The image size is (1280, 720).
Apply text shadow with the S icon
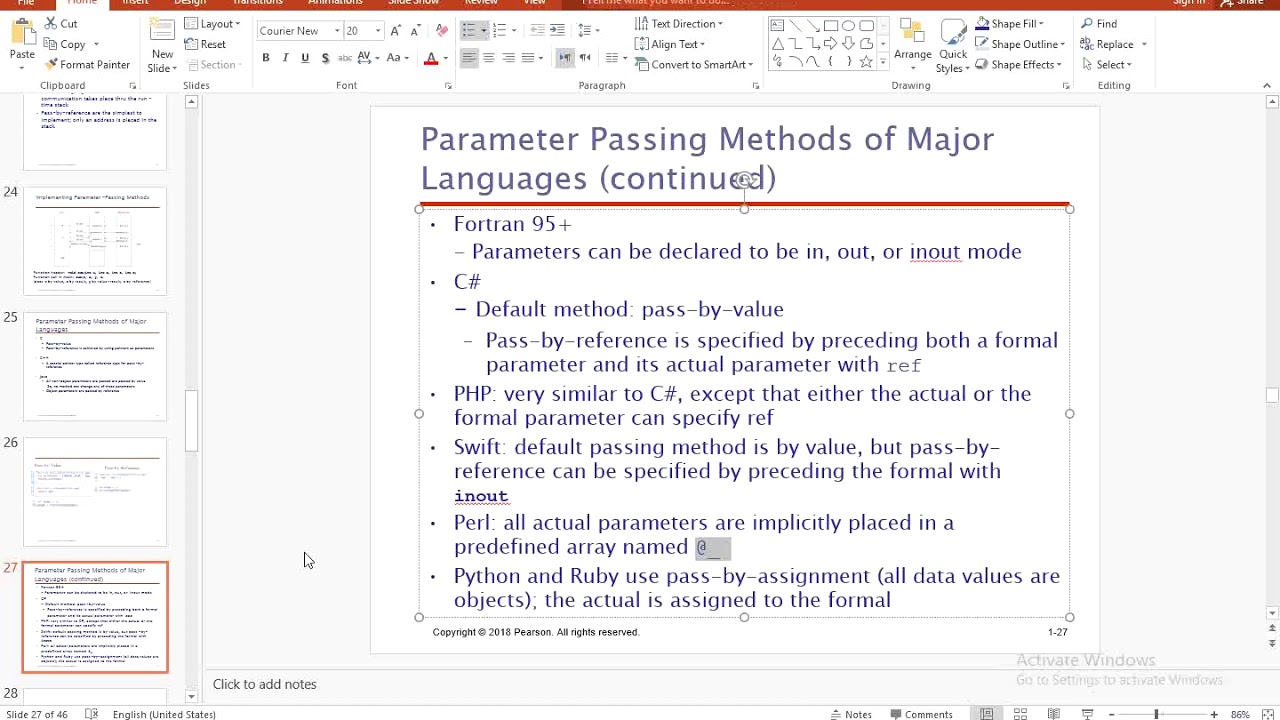tap(325, 58)
